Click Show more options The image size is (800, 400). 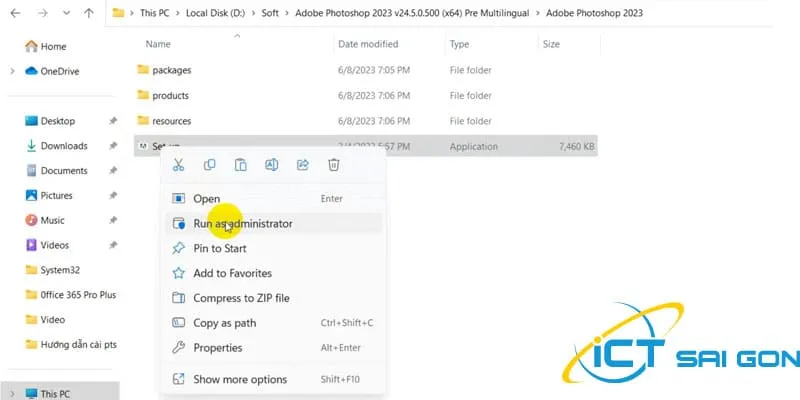[273, 379]
